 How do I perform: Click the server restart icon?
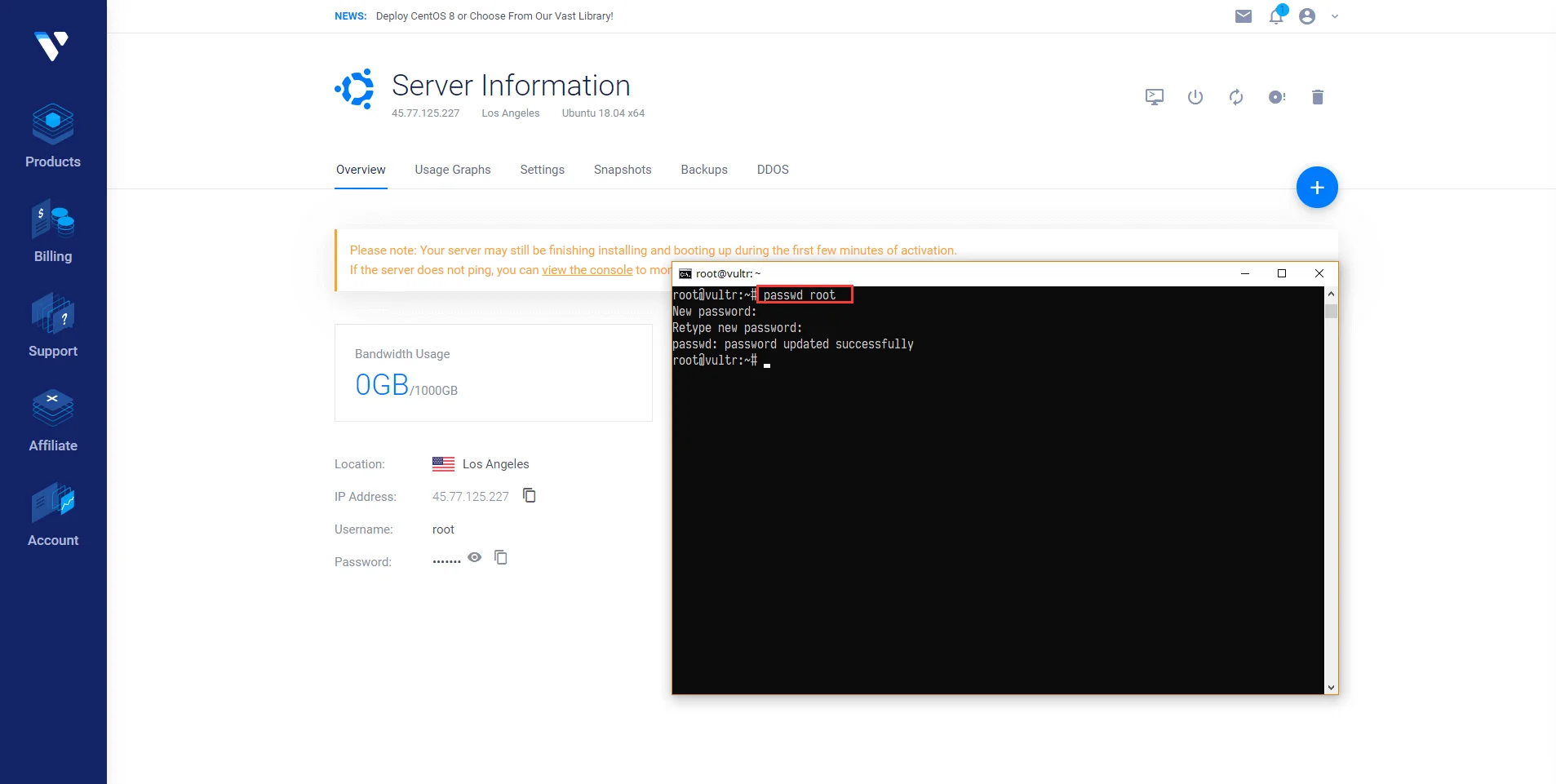[1236, 97]
